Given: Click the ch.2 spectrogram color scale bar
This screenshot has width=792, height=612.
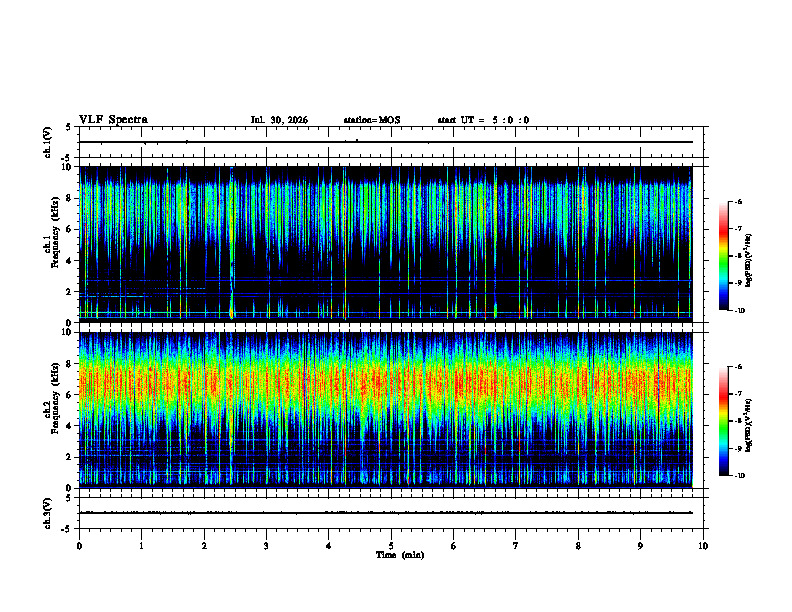Looking at the screenshot, I should (x=723, y=421).
